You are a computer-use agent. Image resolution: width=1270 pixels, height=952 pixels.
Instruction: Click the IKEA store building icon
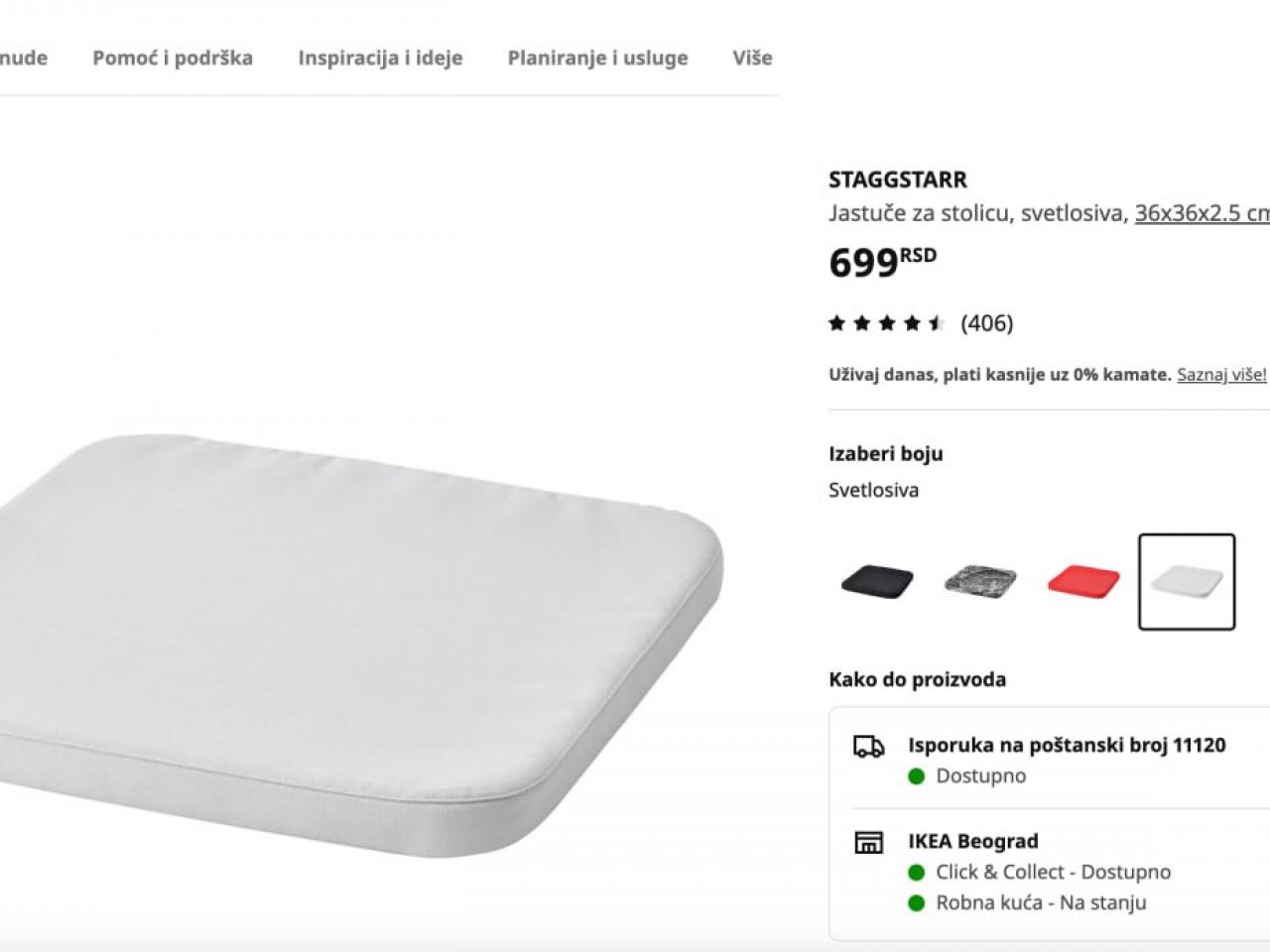[869, 843]
